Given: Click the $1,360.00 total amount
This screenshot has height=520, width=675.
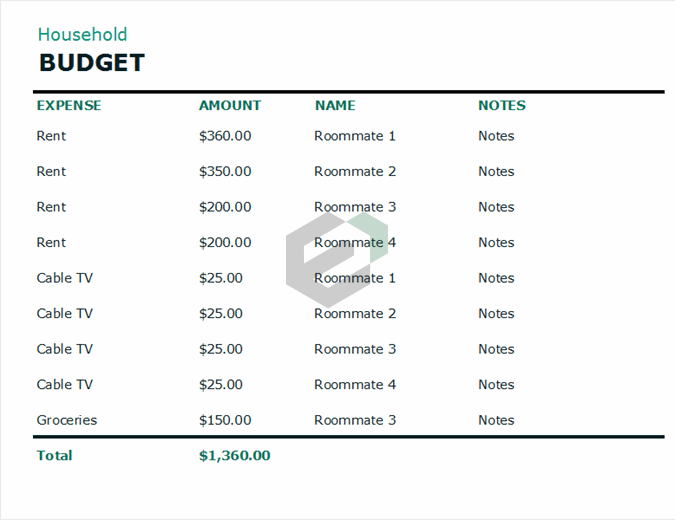Looking at the screenshot, I should coord(234,455).
